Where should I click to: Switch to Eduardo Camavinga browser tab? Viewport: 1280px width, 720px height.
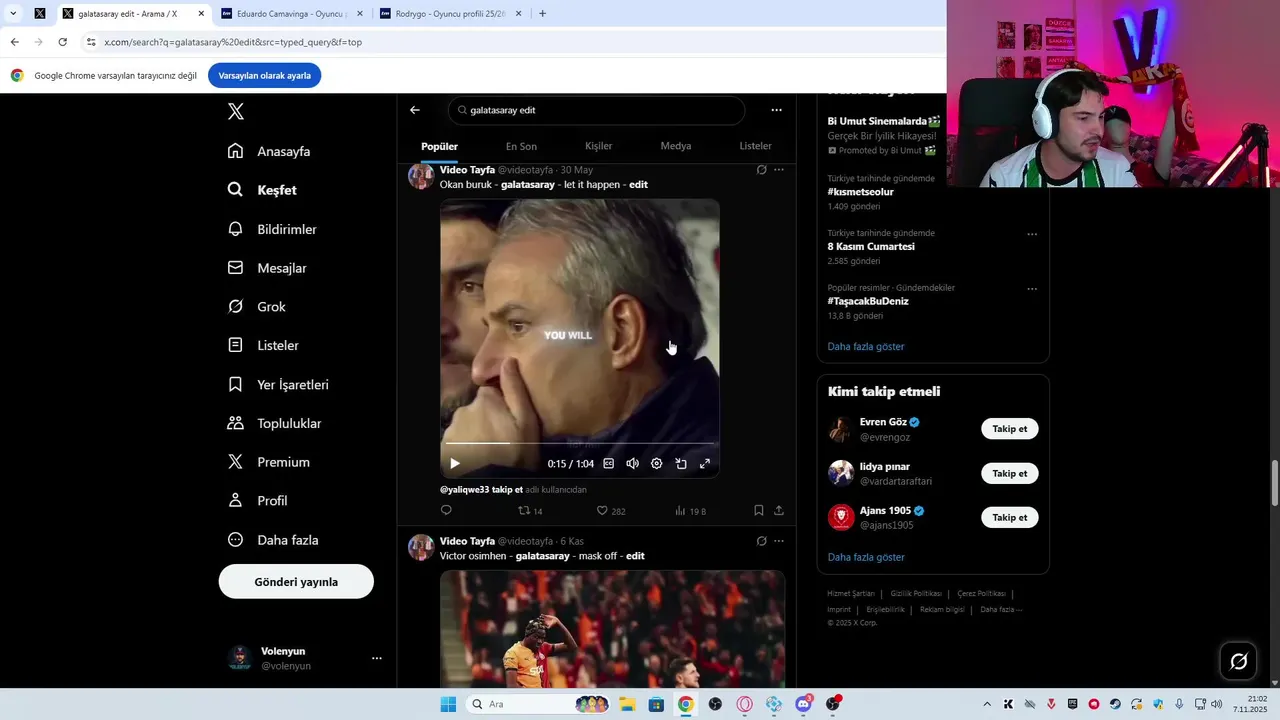pyautogui.click(x=290, y=14)
